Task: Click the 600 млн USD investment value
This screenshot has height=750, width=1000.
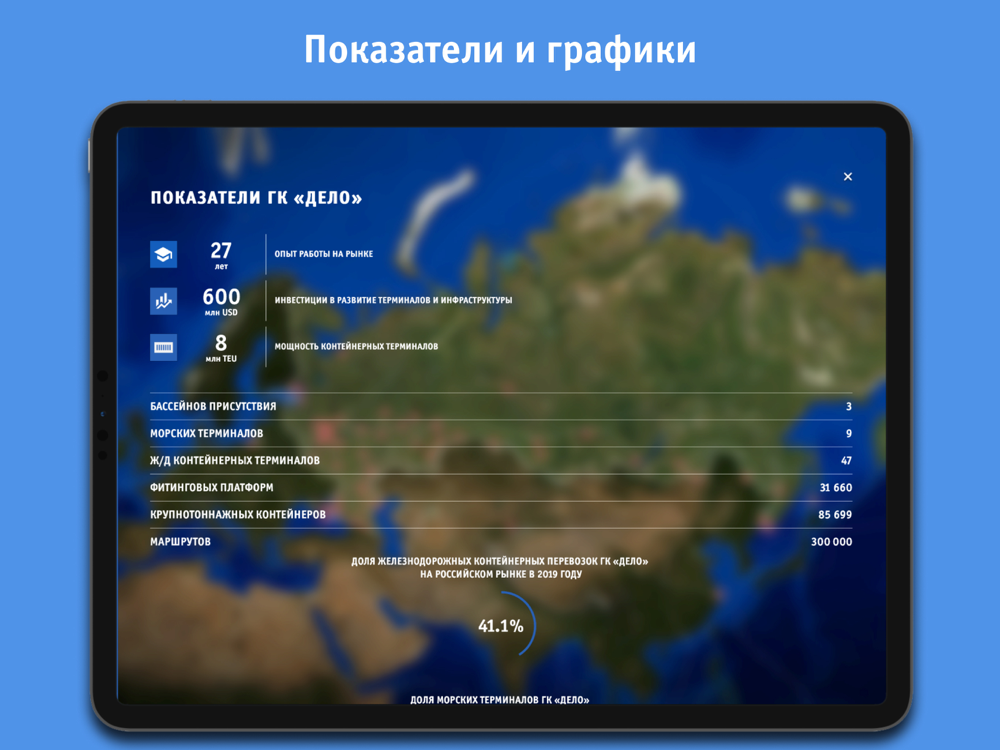Action: [x=221, y=301]
